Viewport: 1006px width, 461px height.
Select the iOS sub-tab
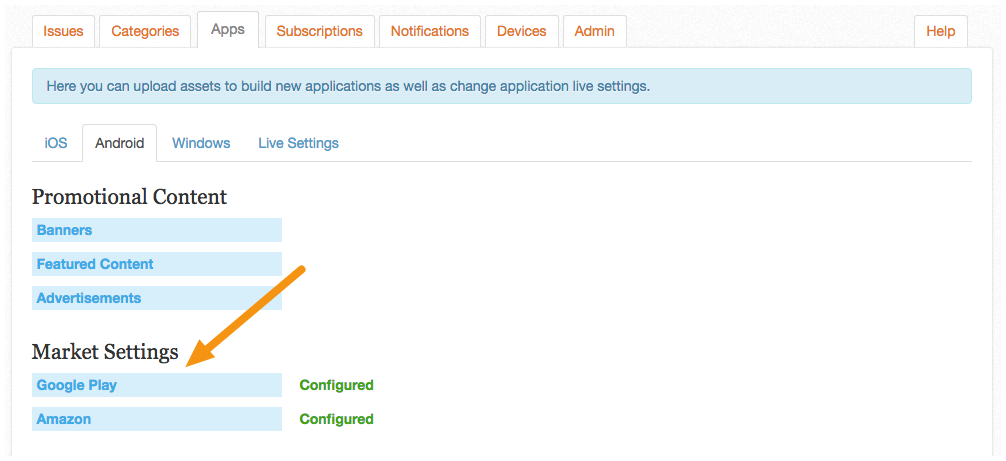pos(56,143)
